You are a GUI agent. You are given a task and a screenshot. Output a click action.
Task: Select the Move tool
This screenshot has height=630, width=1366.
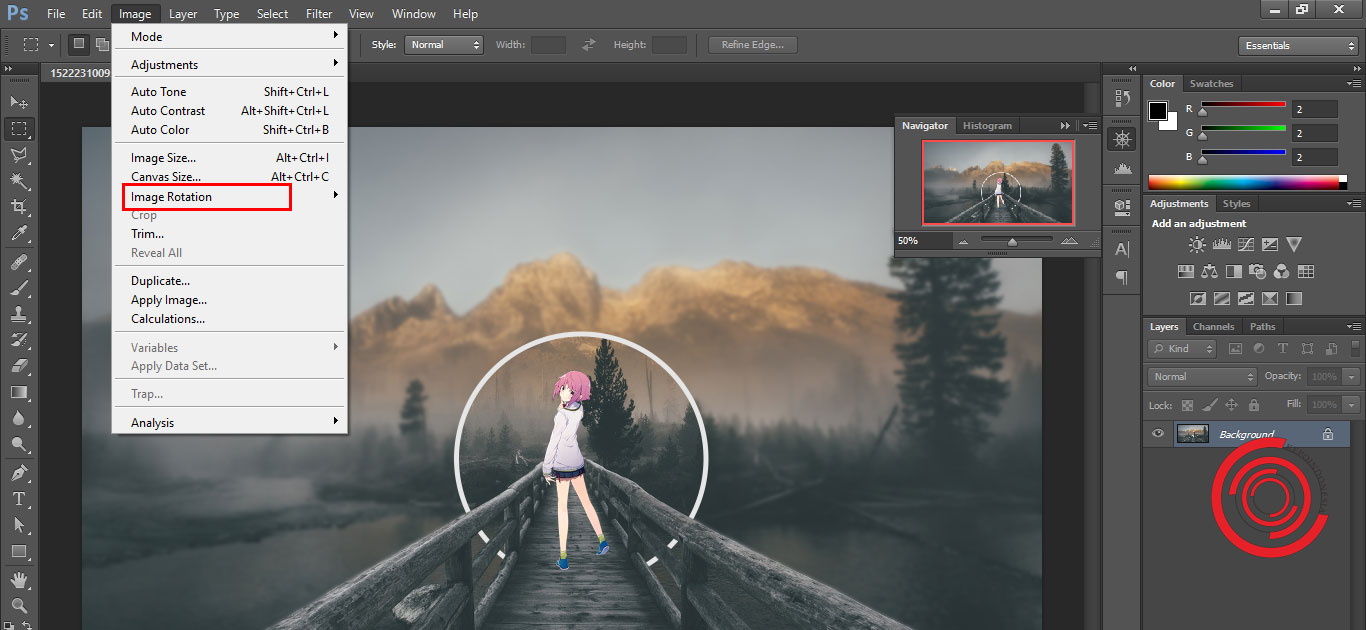[19, 102]
